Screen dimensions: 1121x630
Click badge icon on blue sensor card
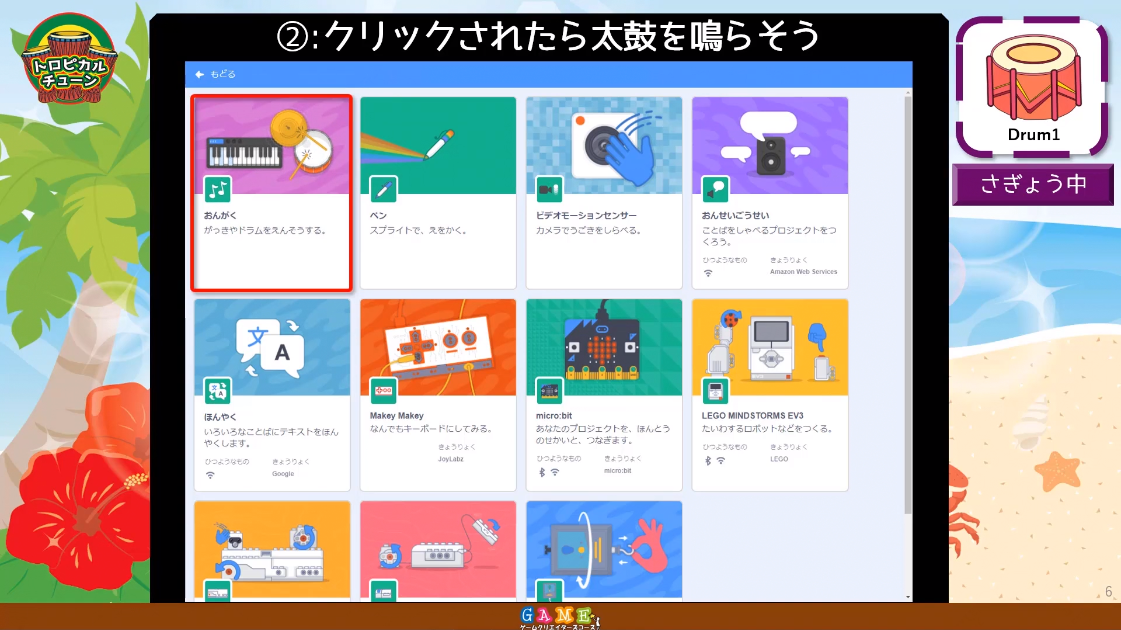tap(549, 591)
